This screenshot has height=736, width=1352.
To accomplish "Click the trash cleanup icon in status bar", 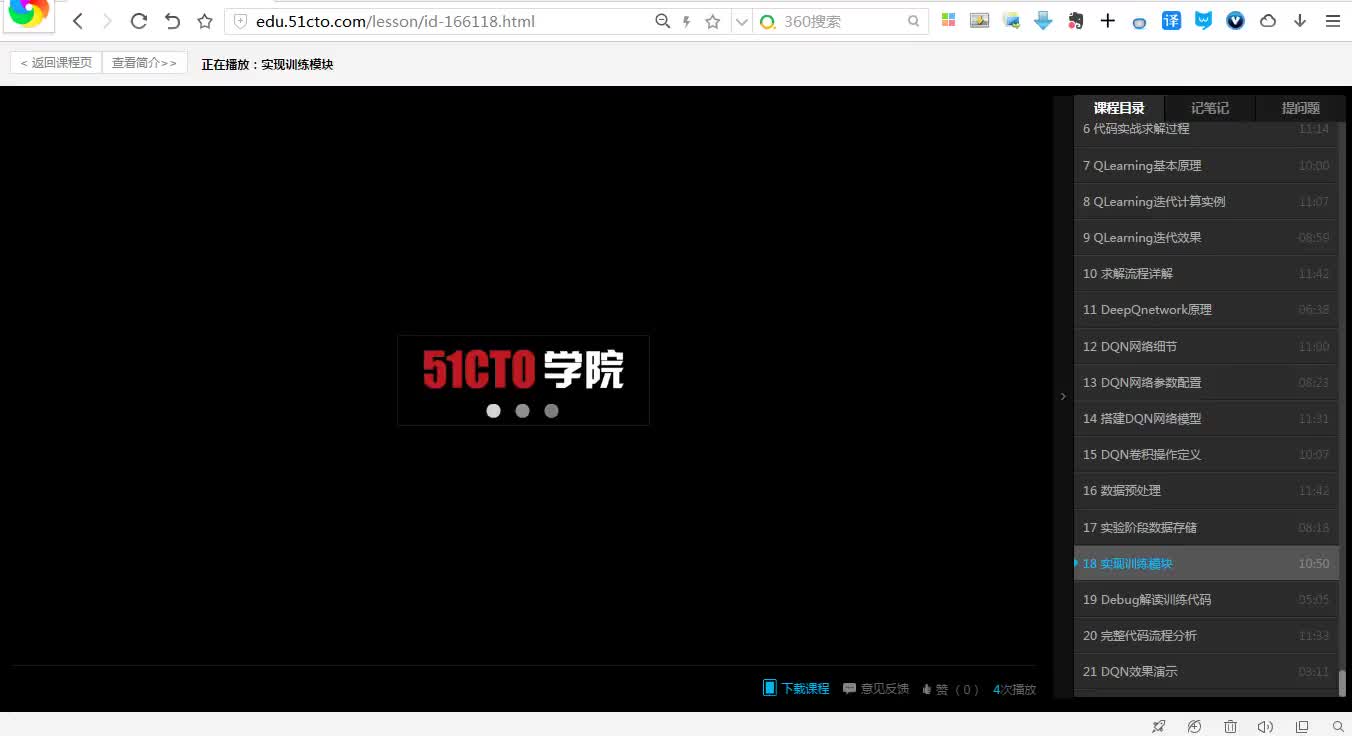I will (x=1231, y=726).
